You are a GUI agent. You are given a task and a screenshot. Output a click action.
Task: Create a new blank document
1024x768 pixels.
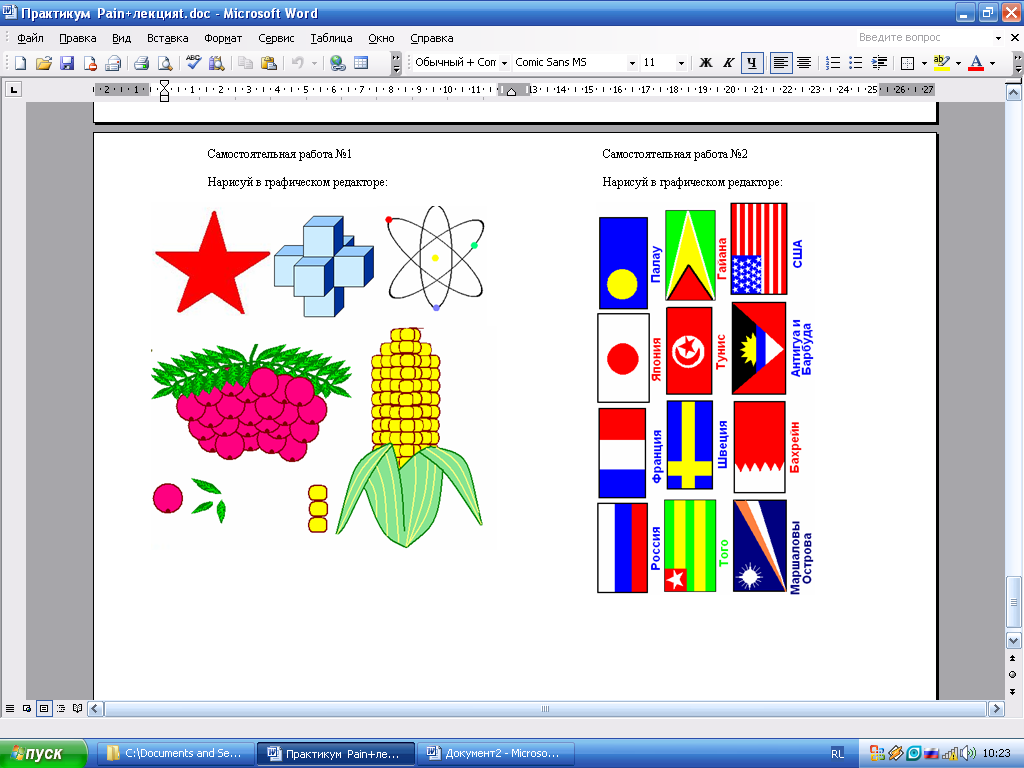(20, 63)
